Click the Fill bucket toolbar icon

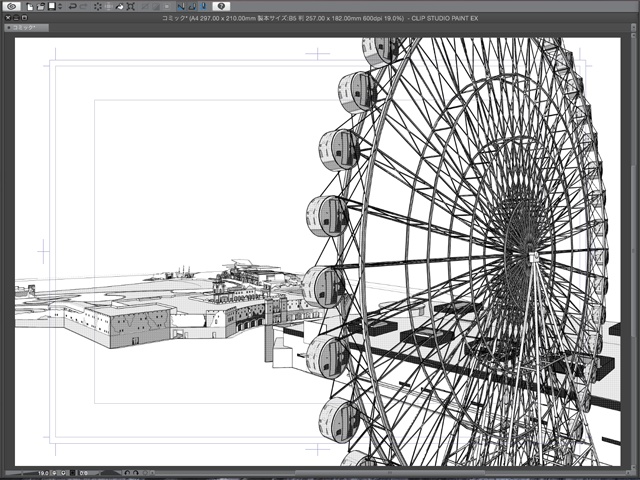click(120, 7)
